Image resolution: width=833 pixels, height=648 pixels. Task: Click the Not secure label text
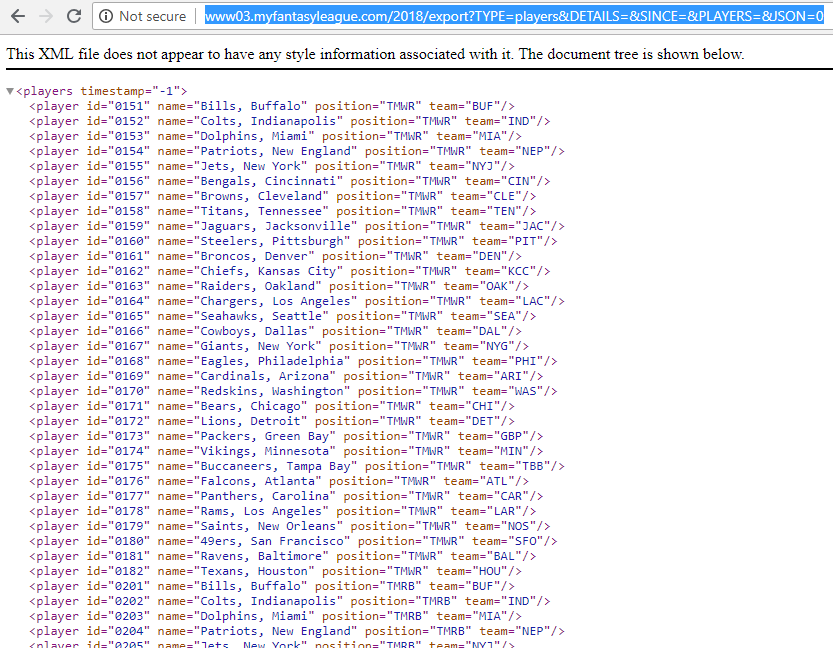[x=152, y=16]
